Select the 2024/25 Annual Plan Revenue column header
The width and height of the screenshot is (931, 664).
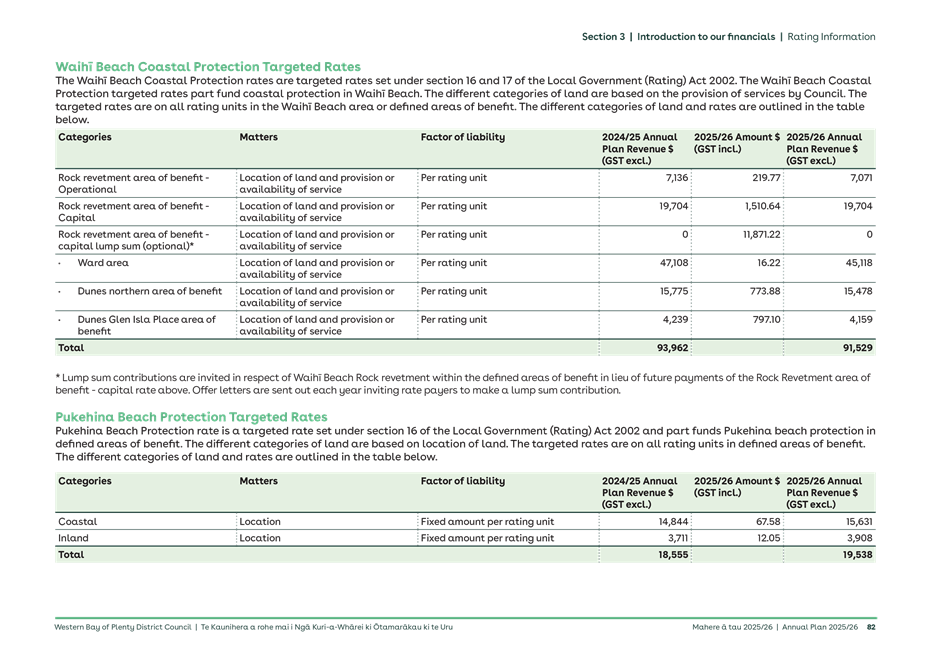pyautogui.click(x=640, y=148)
